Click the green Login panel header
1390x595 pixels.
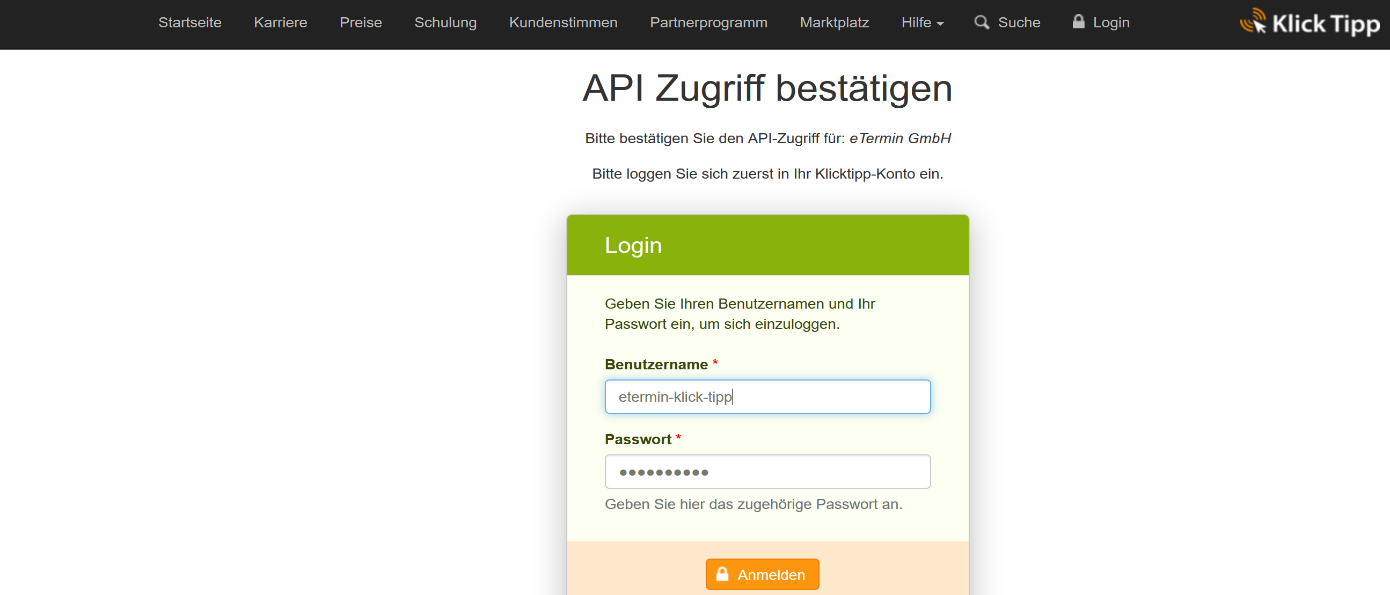(x=768, y=245)
